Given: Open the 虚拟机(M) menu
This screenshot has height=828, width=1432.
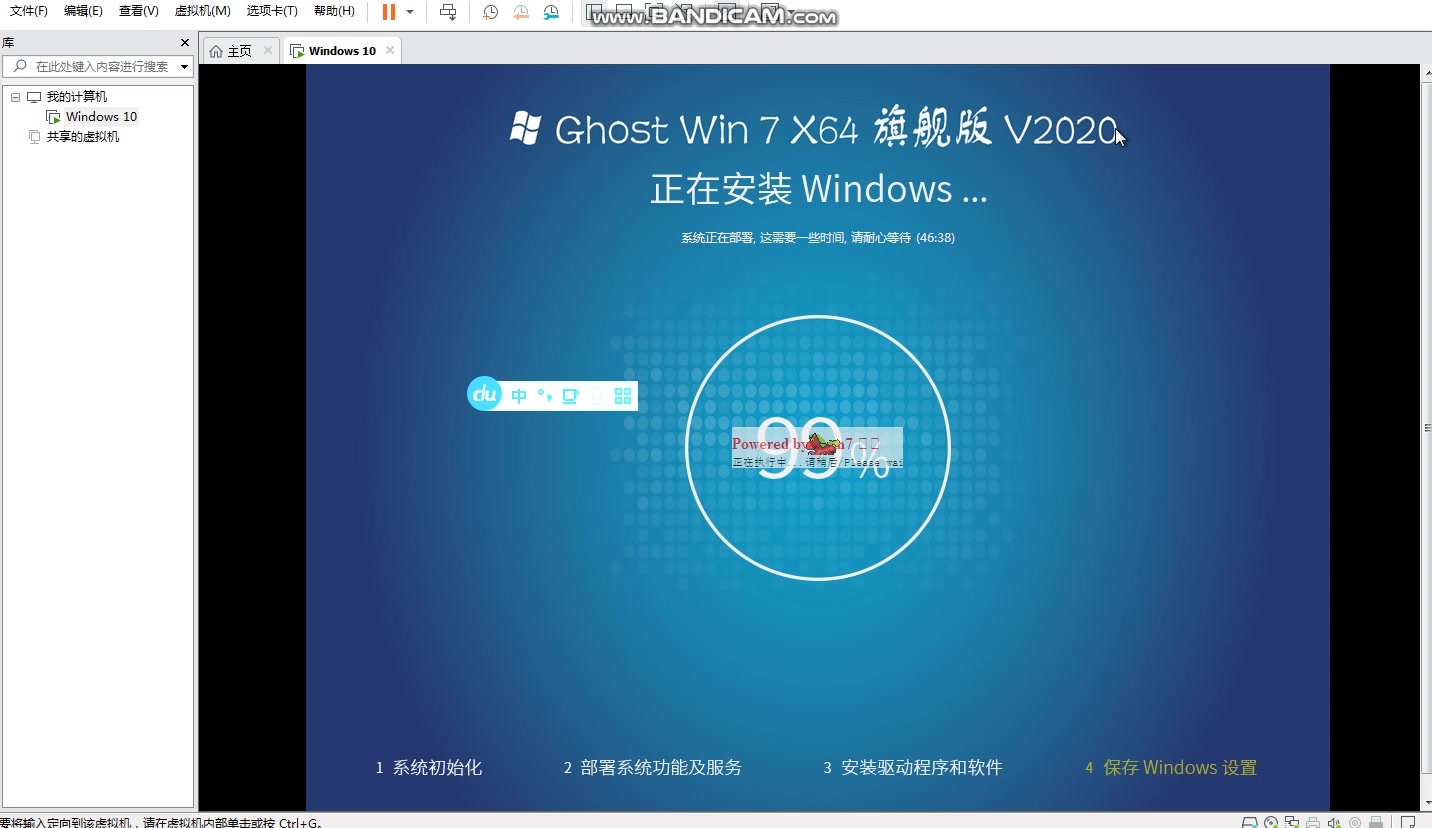Looking at the screenshot, I should pos(203,11).
